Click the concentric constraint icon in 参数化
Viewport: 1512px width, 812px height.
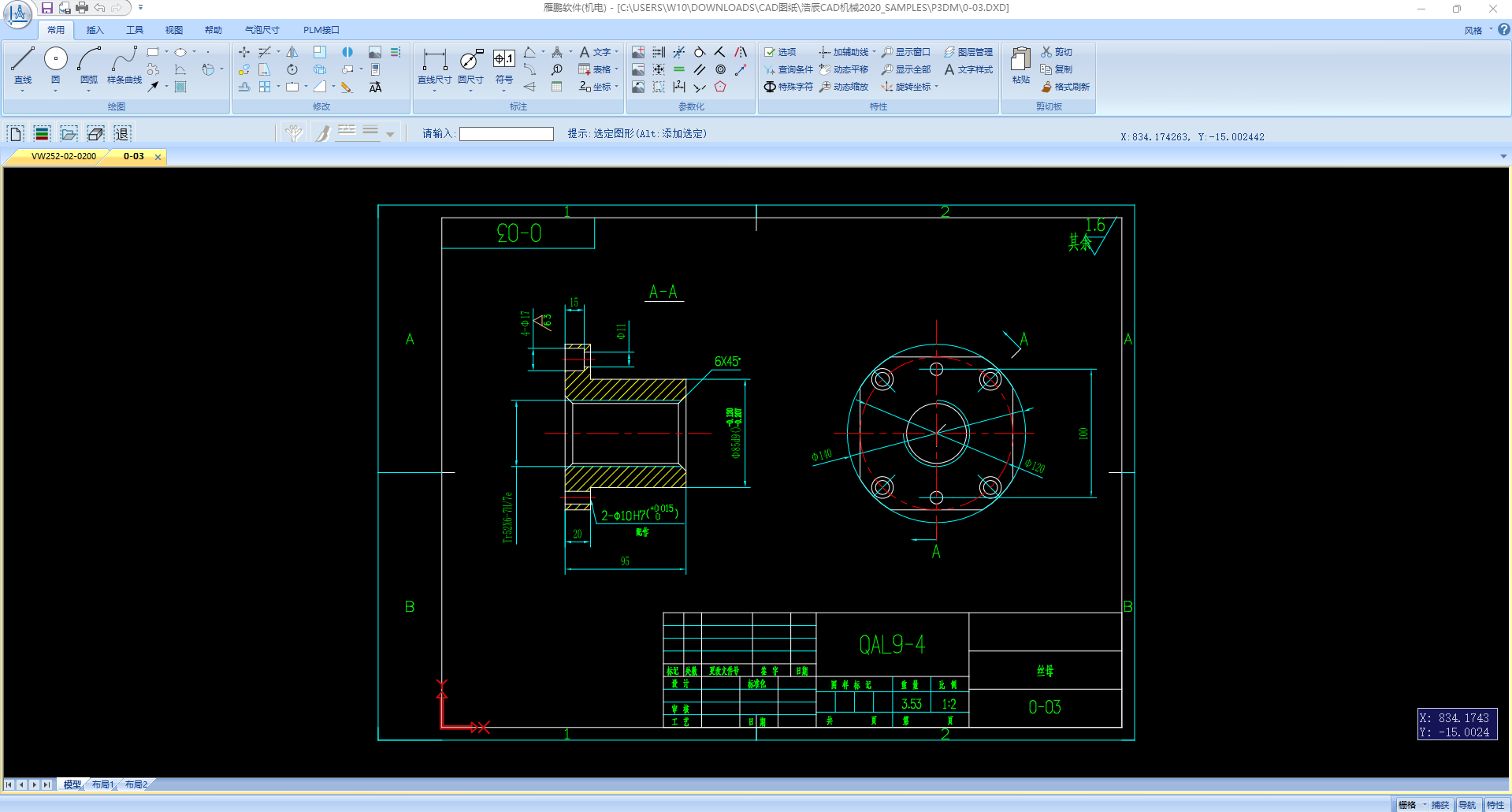coord(720,69)
